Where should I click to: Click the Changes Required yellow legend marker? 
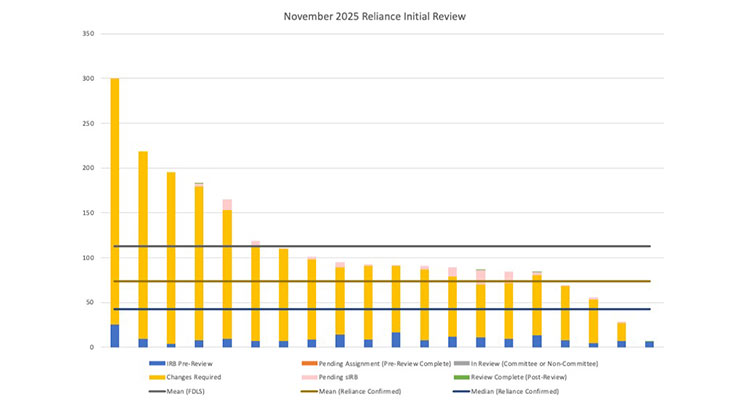(153, 377)
